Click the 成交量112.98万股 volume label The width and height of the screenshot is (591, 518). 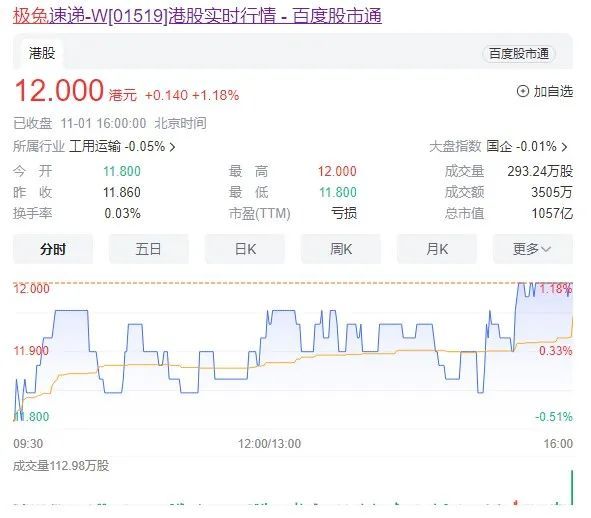coord(61,466)
